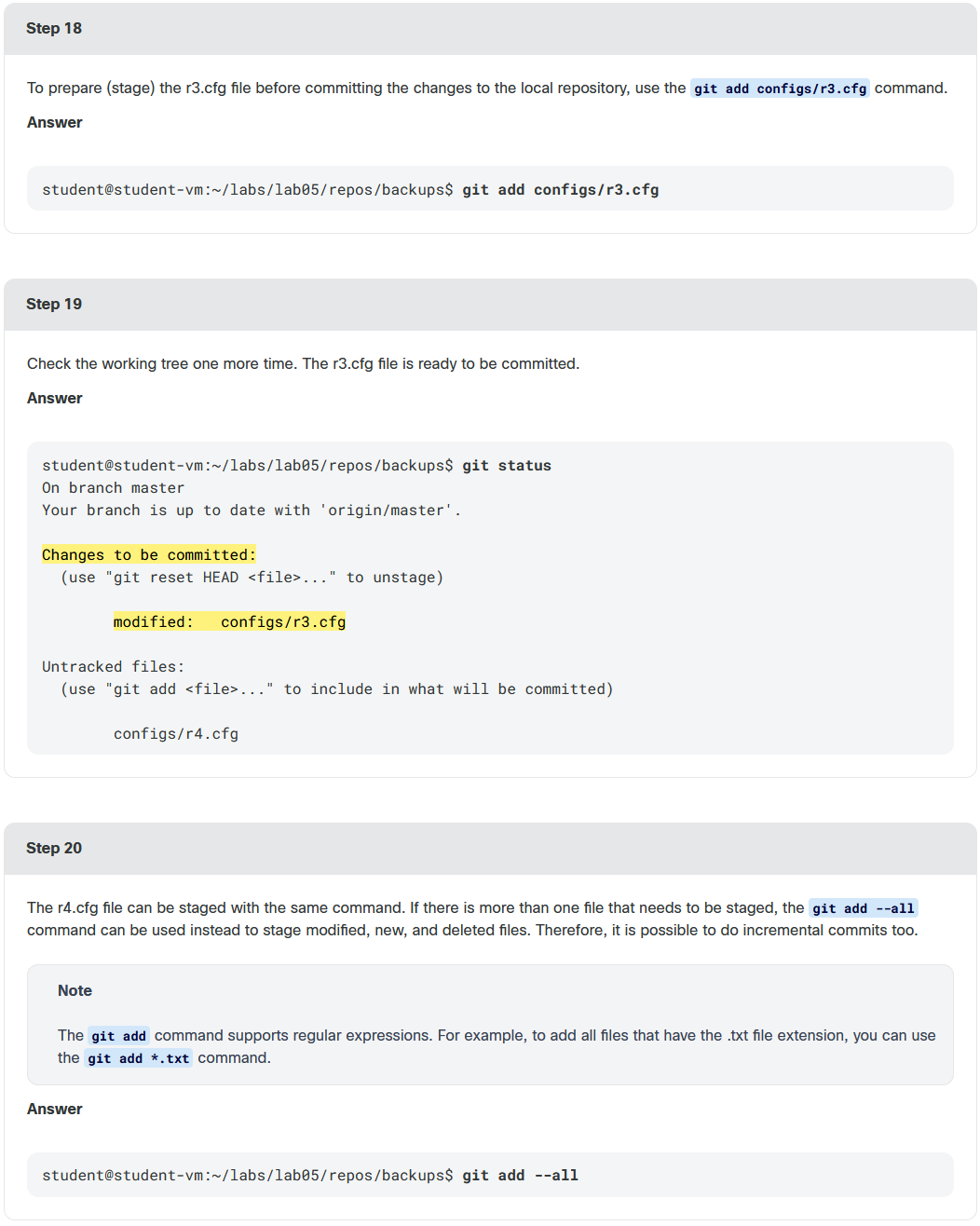Click the Step 18 header
The width and height of the screenshot is (980, 1226).
490,28
